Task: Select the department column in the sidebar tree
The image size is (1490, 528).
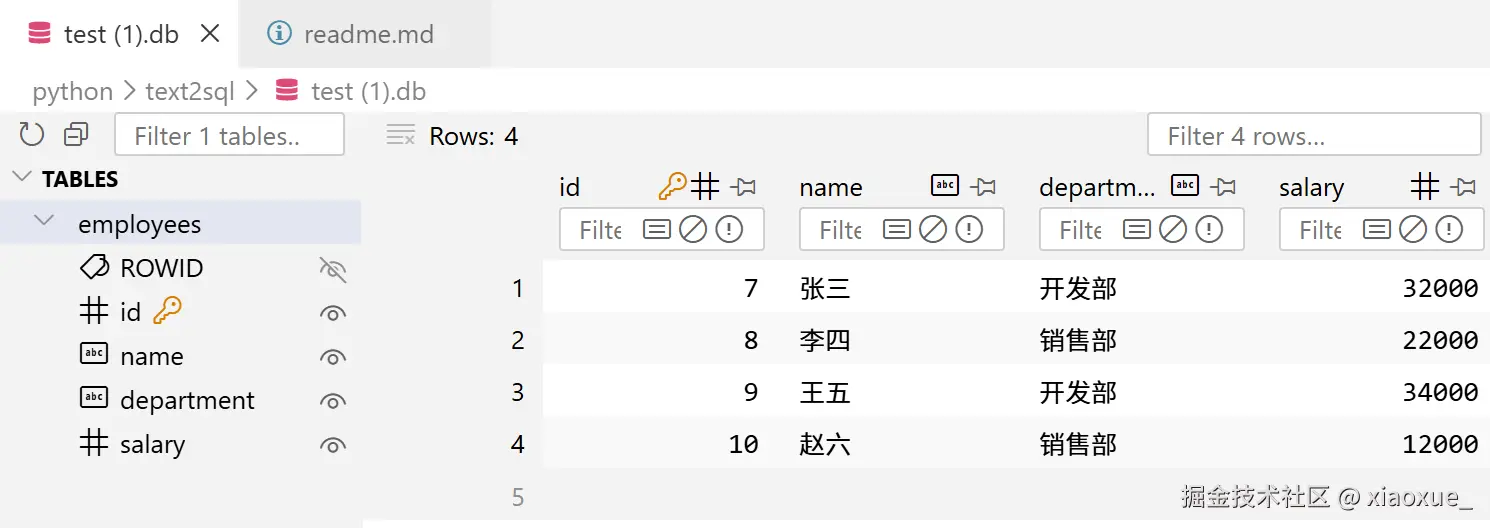Action: coord(187,401)
